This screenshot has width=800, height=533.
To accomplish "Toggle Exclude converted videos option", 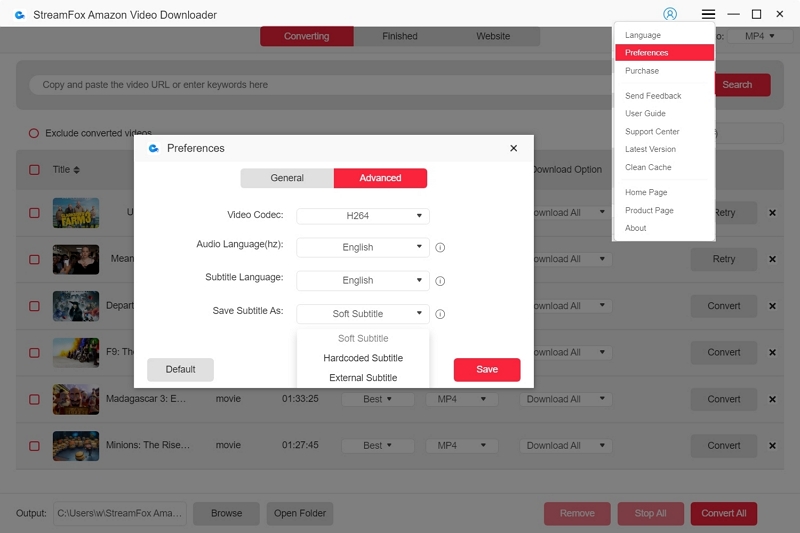I will 34,133.
